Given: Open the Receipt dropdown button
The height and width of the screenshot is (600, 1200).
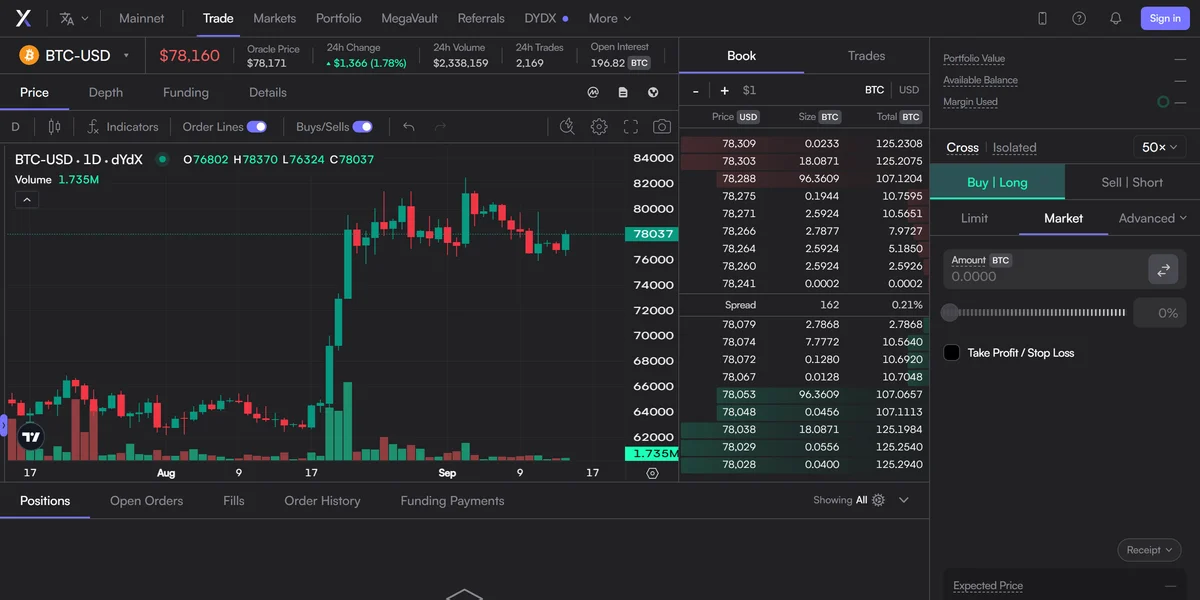Looking at the screenshot, I should point(1149,550).
